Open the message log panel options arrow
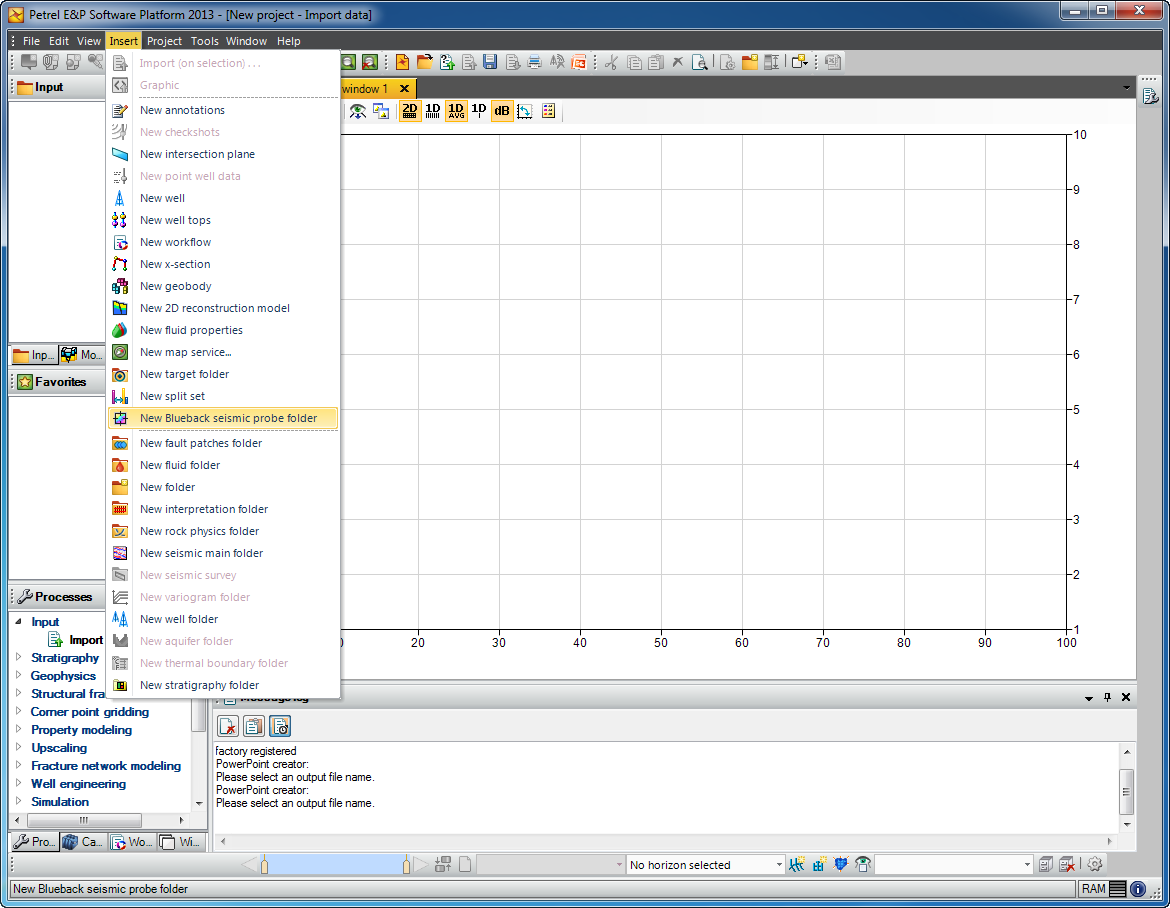Viewport: 1170px width, 908px height. 1089,698
